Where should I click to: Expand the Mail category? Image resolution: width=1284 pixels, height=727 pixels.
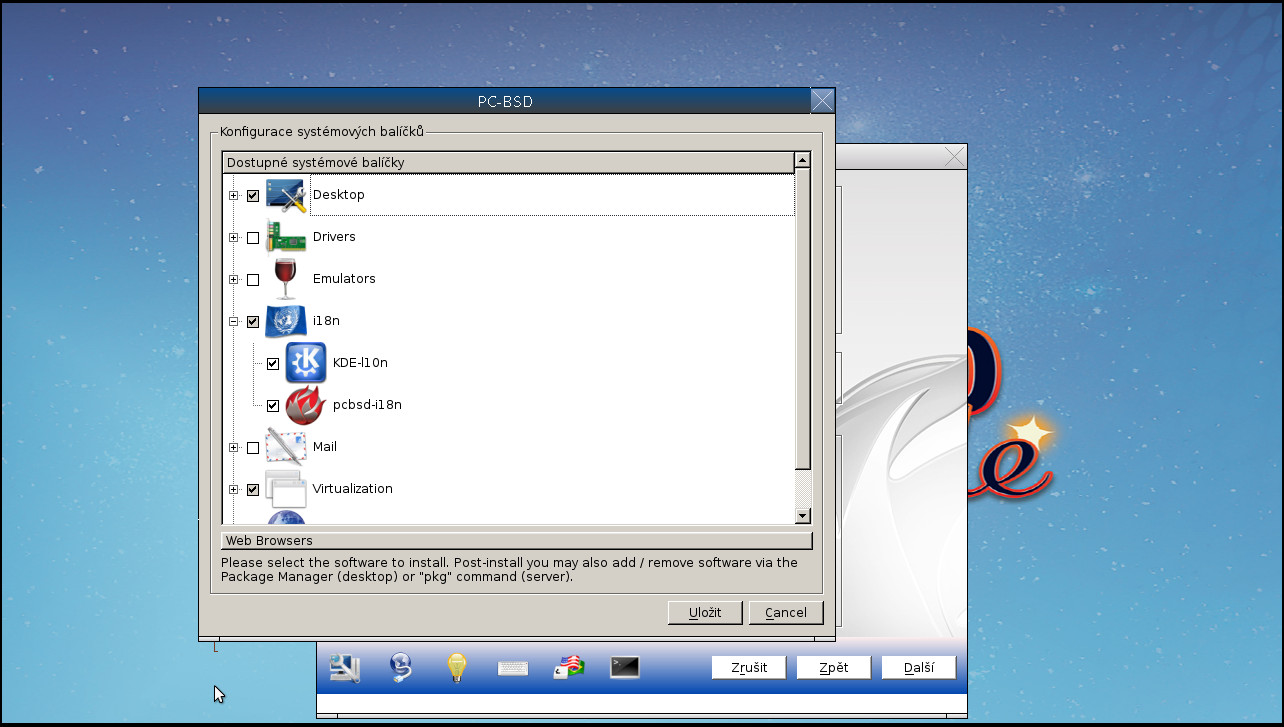(x=233, y=448)
